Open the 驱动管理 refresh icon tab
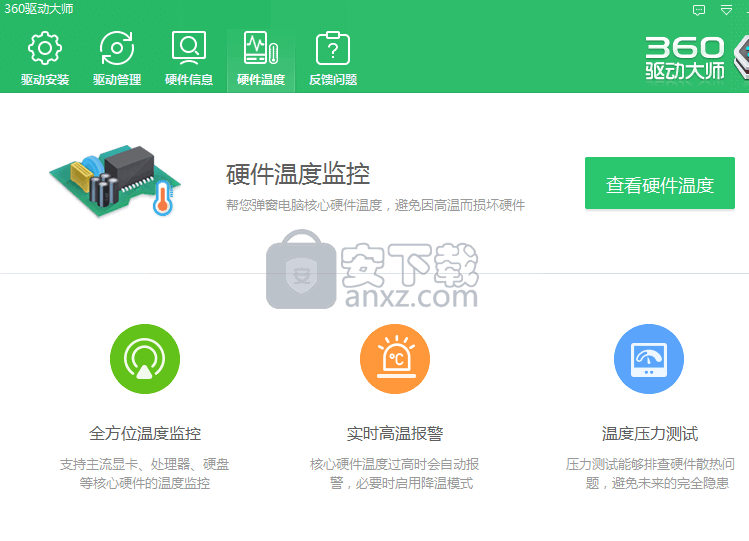 [117, 58]
